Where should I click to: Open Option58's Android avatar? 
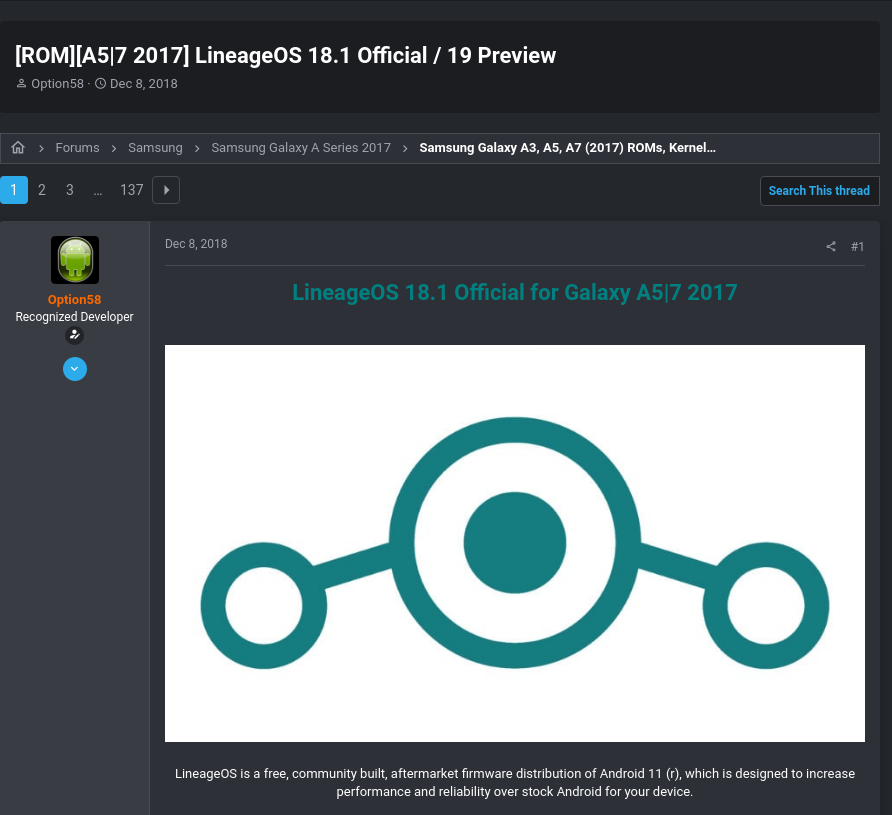(75, 260)
